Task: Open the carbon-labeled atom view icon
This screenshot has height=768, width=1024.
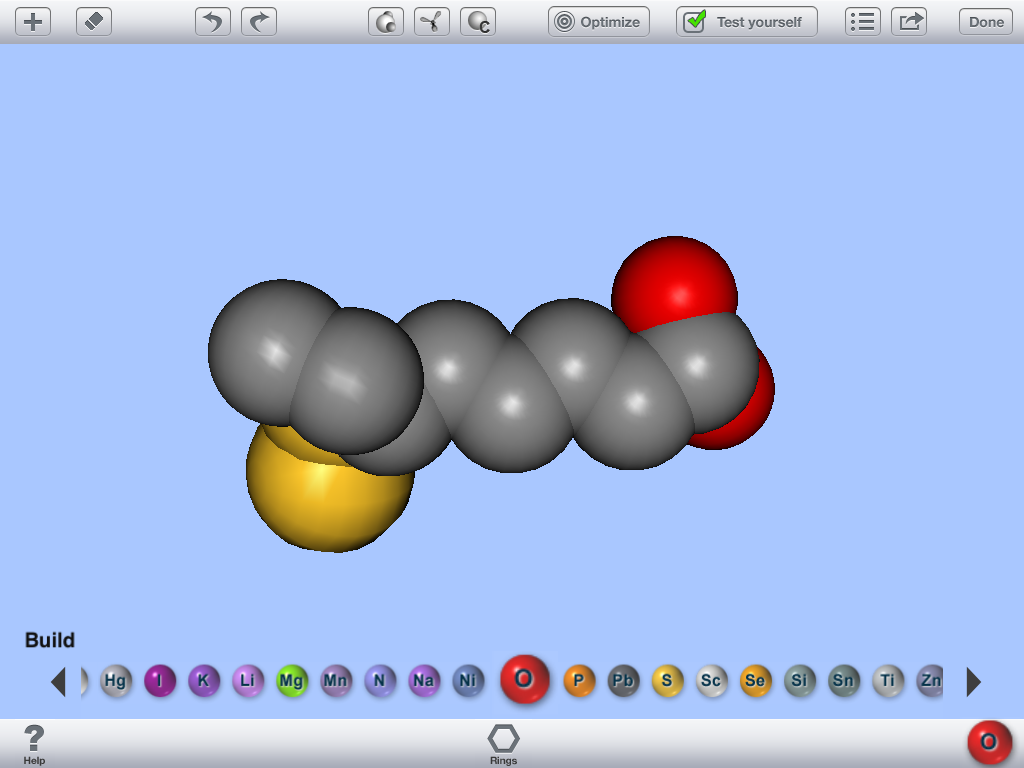Action: [x=478, y=22]
